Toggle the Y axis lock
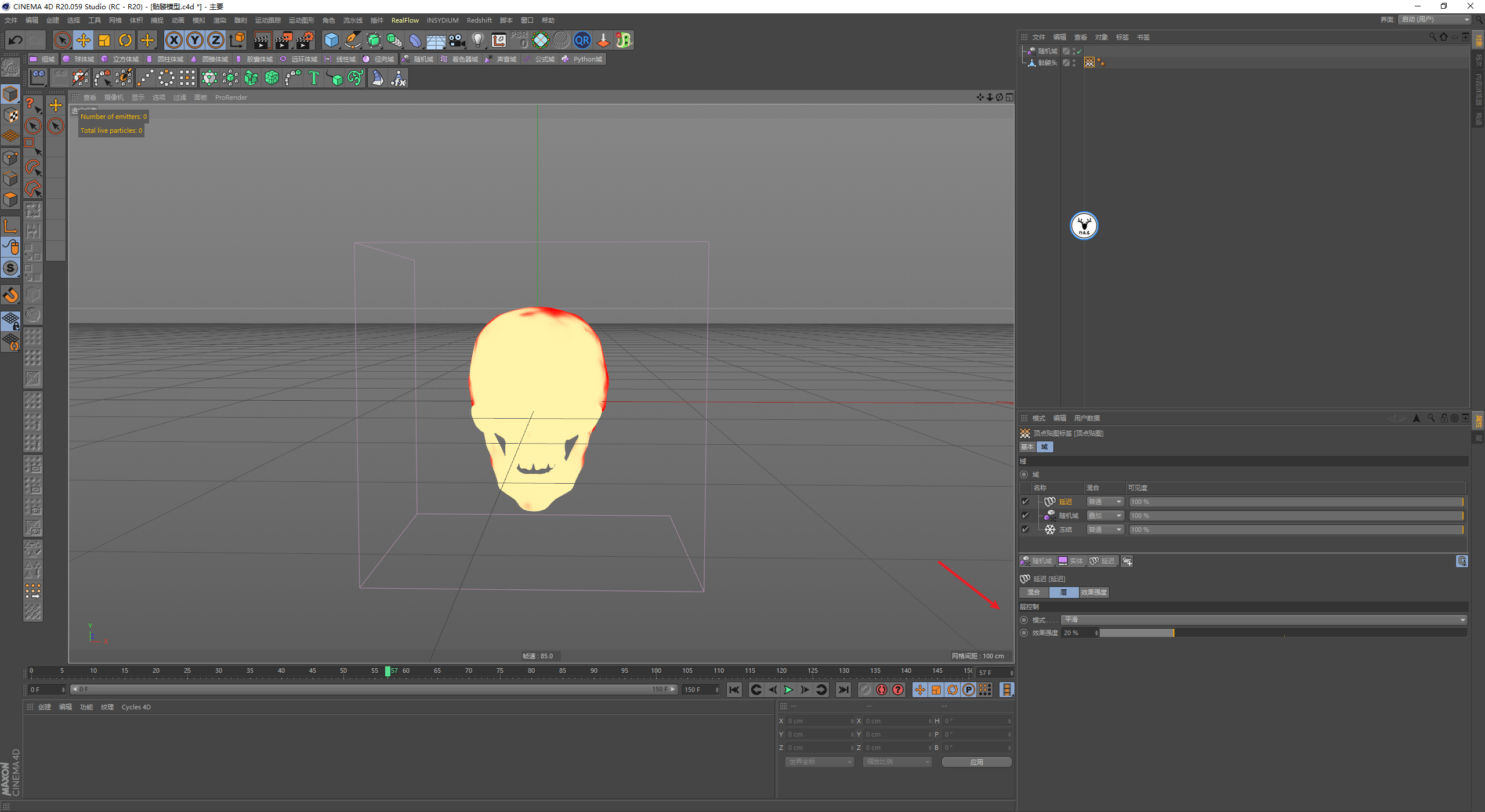This screenshot has height=812, width=1485. [195, 40]
